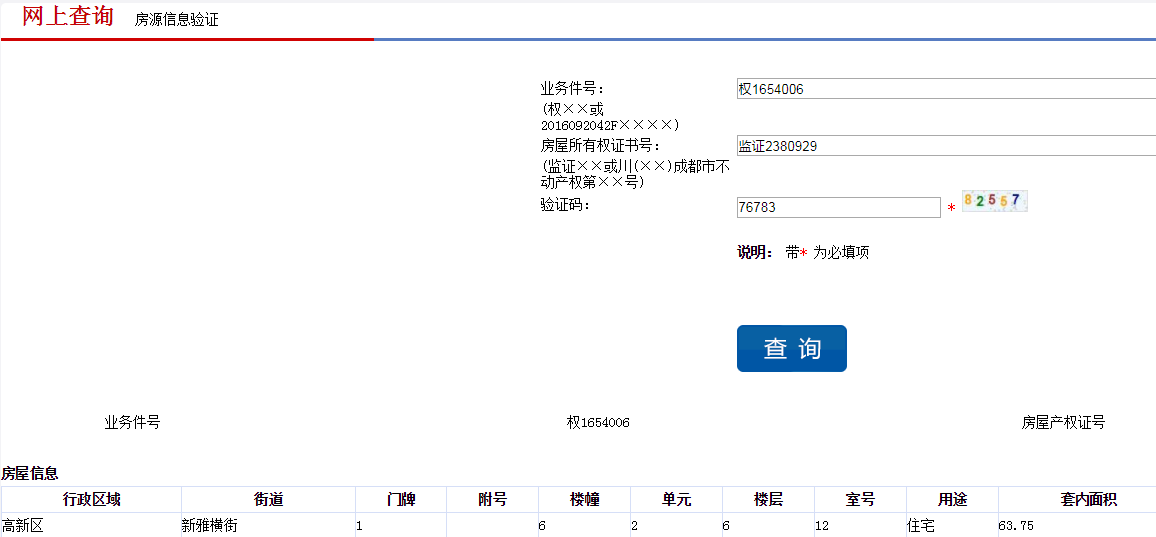Select the 用途 column header

pyautogui.click(x=952, y=499)
